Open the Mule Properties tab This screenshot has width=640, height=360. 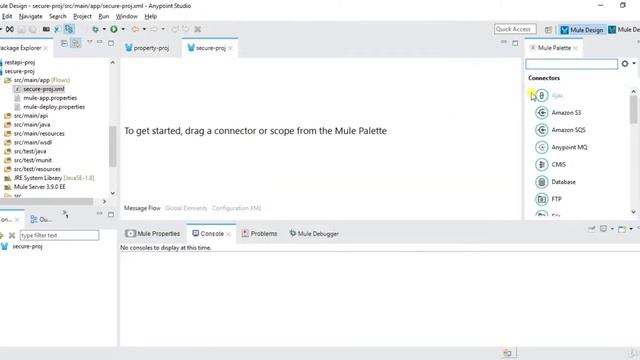(x=153, y=233)
